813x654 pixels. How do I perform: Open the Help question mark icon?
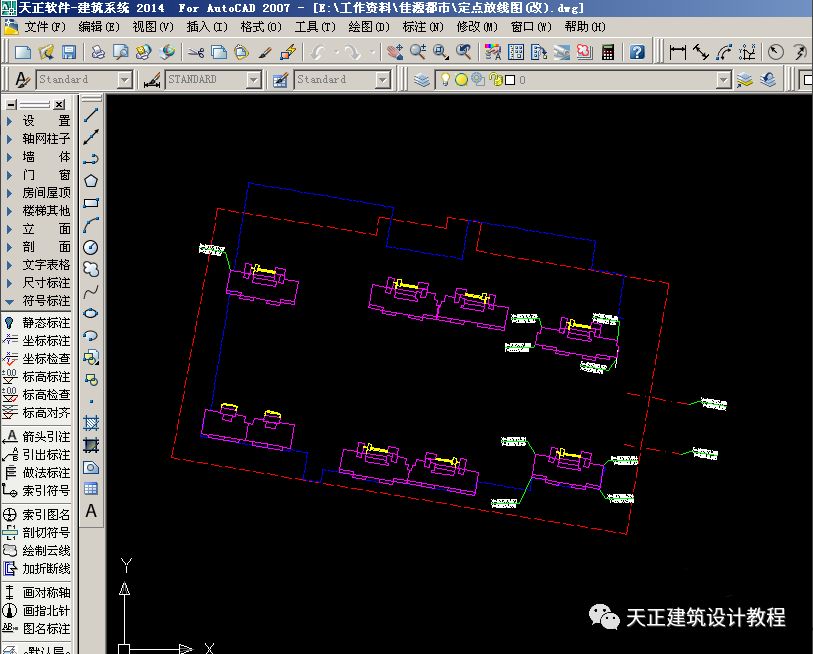point(637,52)
